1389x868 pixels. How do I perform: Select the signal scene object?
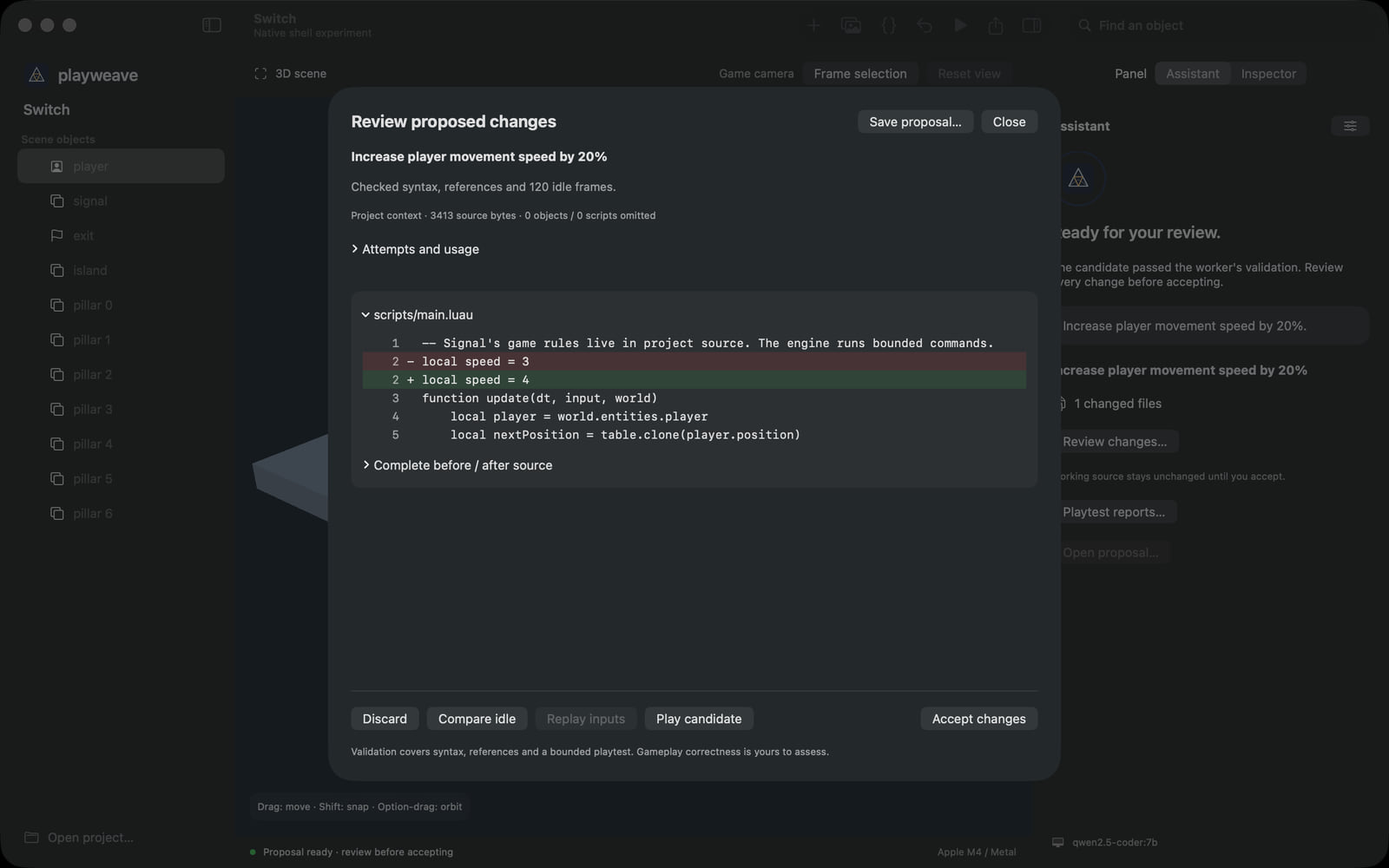[121, 201]
